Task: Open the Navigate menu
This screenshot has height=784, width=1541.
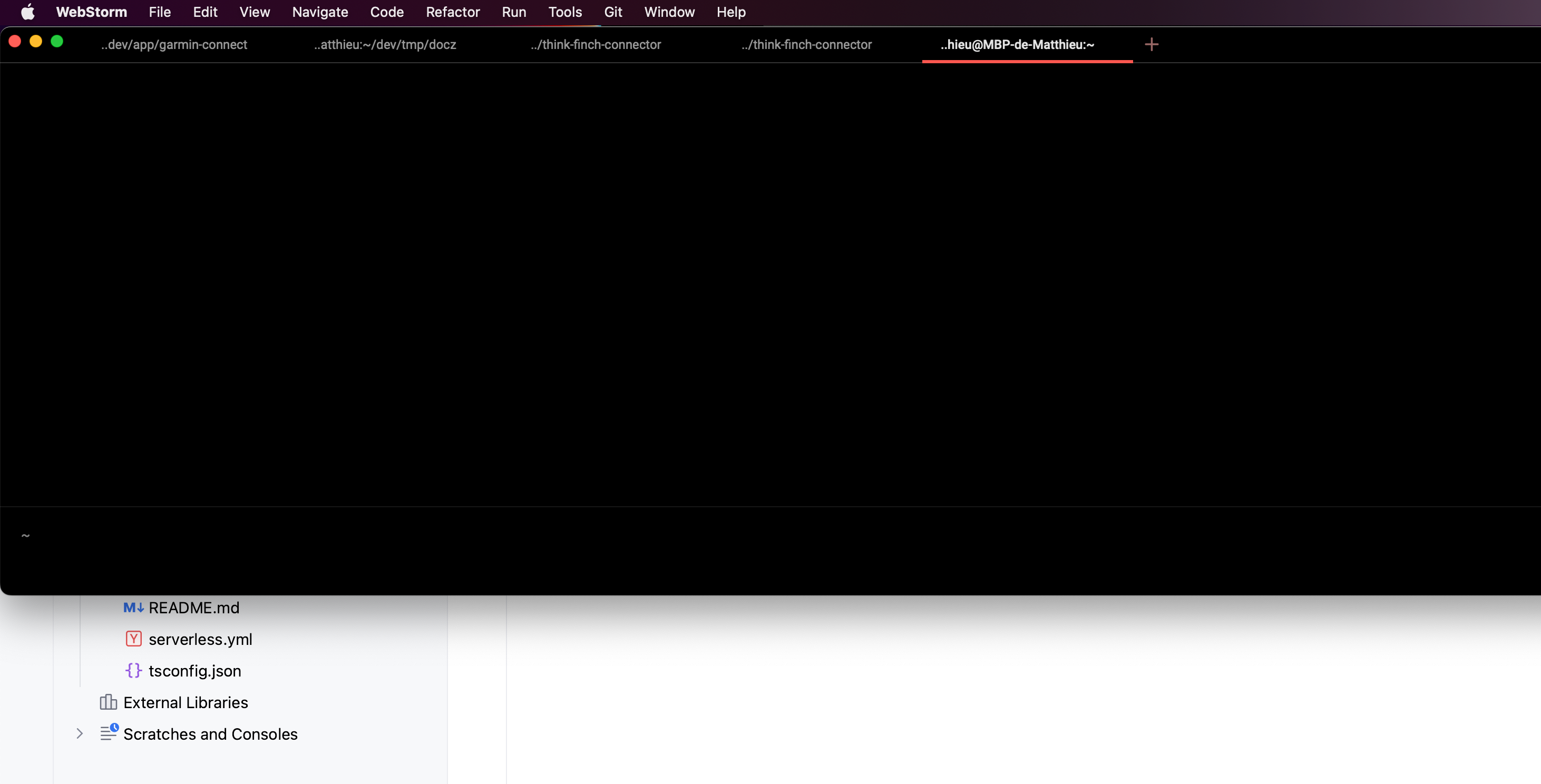Action: coord(319,12)
